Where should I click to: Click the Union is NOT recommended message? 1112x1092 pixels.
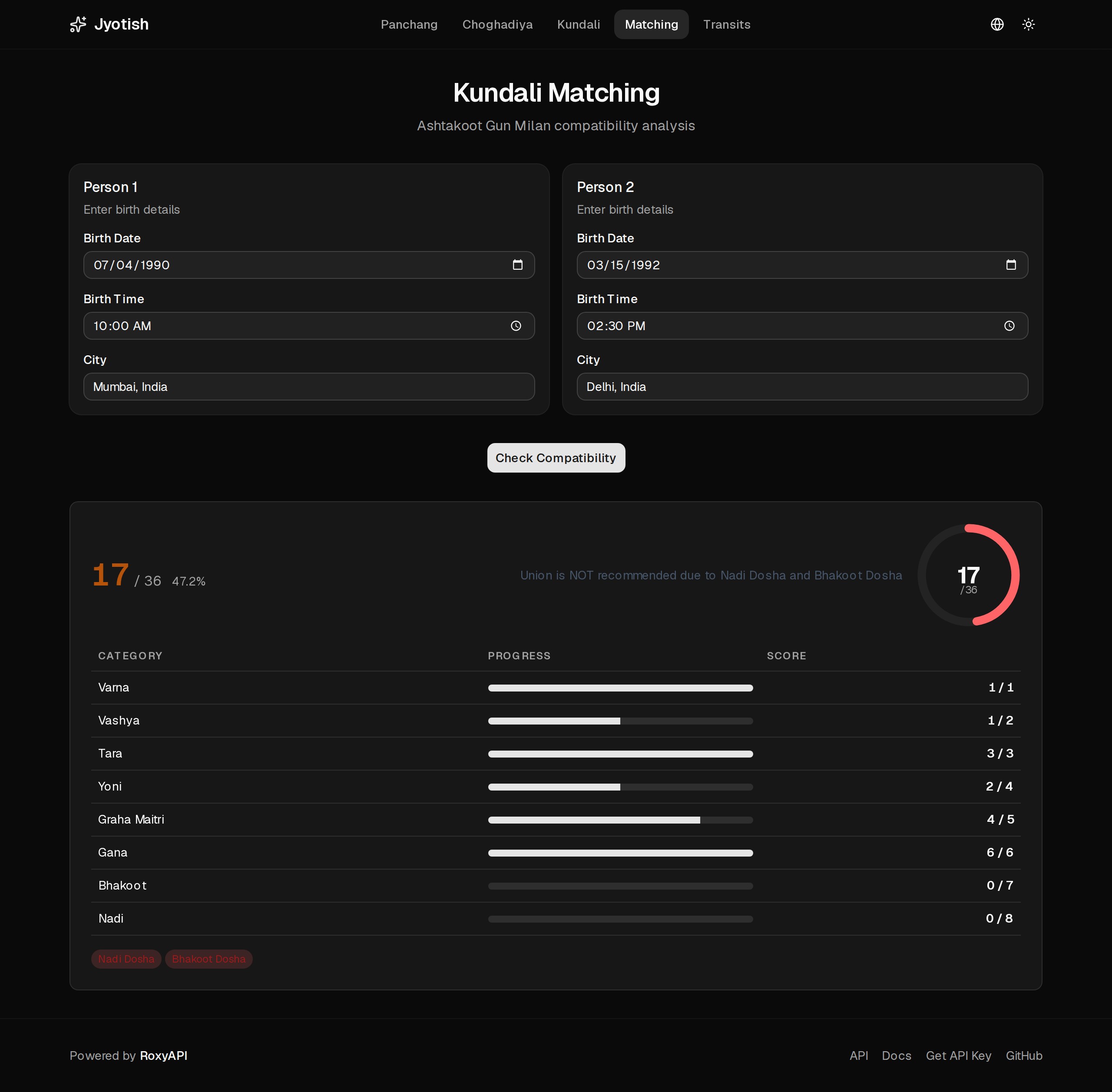point(711,575)
